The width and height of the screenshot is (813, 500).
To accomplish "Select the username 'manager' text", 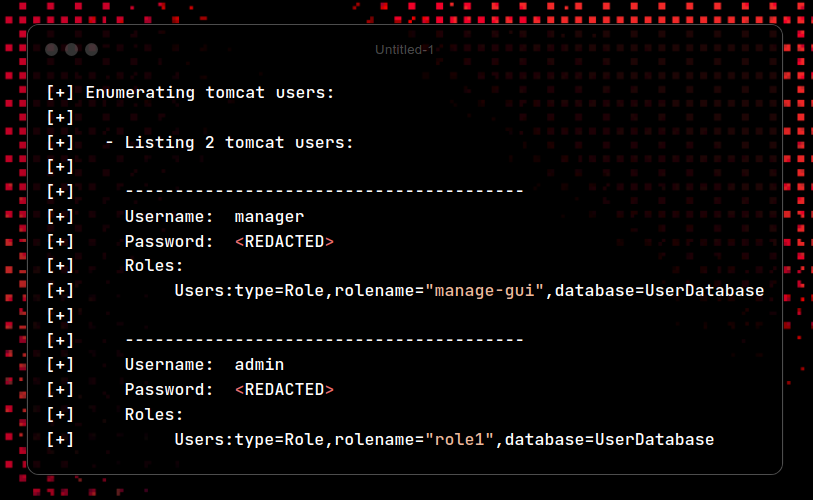I will pos(269,217).
